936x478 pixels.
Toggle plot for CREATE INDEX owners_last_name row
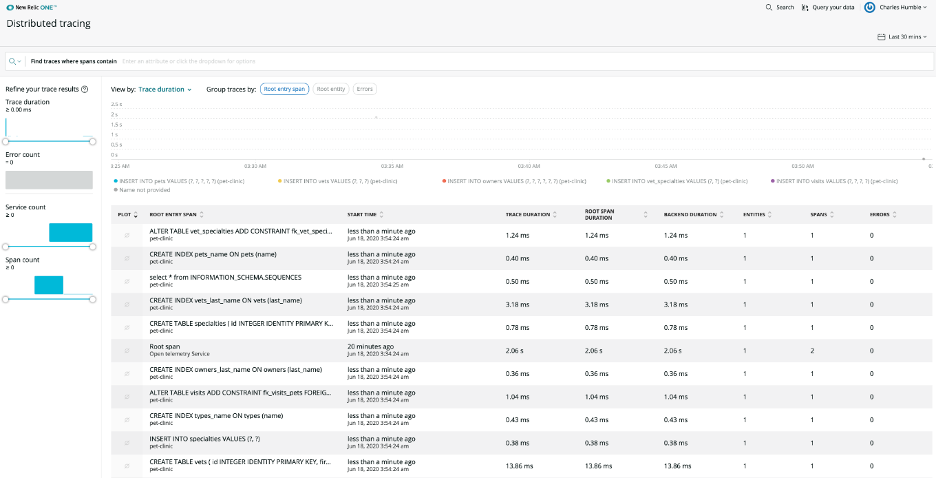[x=127, y=374]
